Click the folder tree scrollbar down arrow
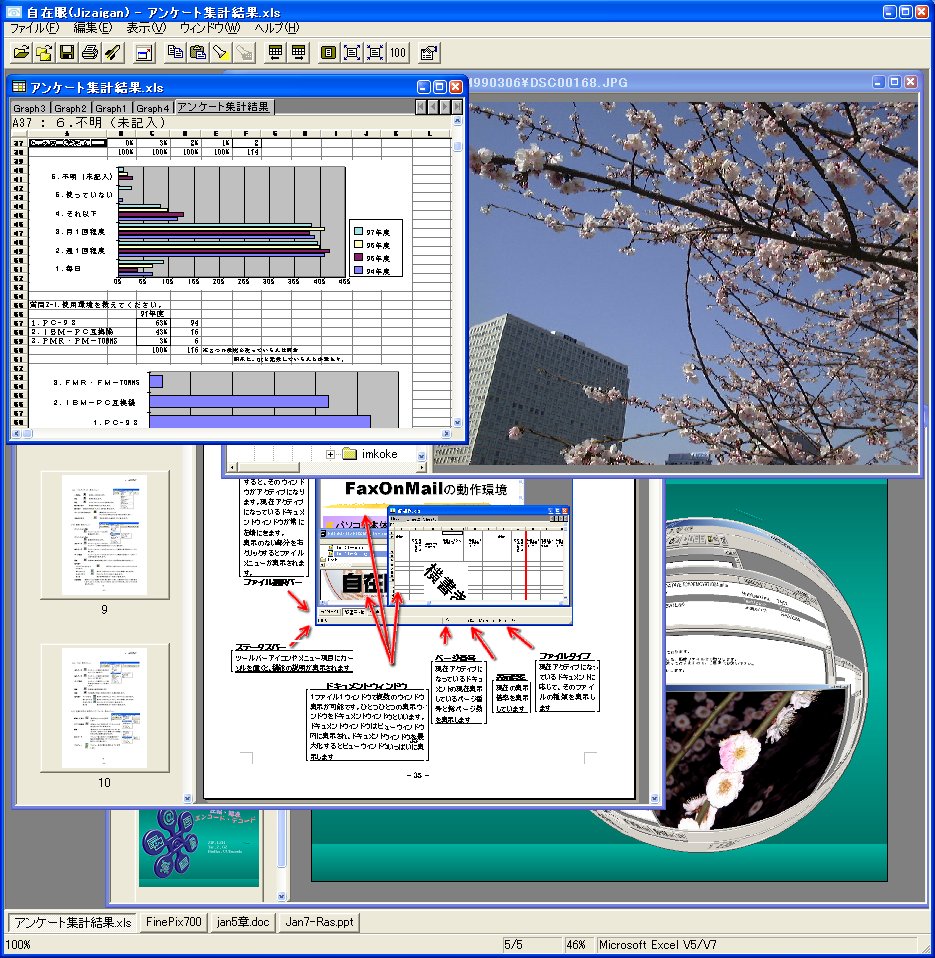The width and height of the screenshot is (935, 958). pos(421,456)
